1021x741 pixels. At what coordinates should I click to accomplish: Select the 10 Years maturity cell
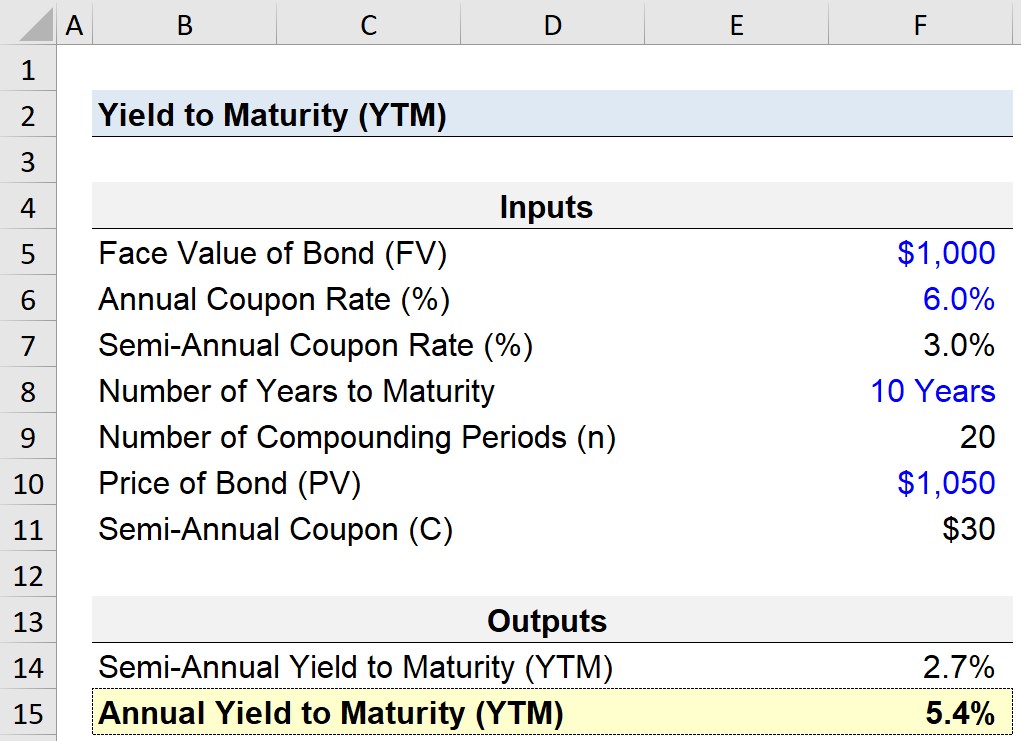pyautogui.click(x=920, y=391)
